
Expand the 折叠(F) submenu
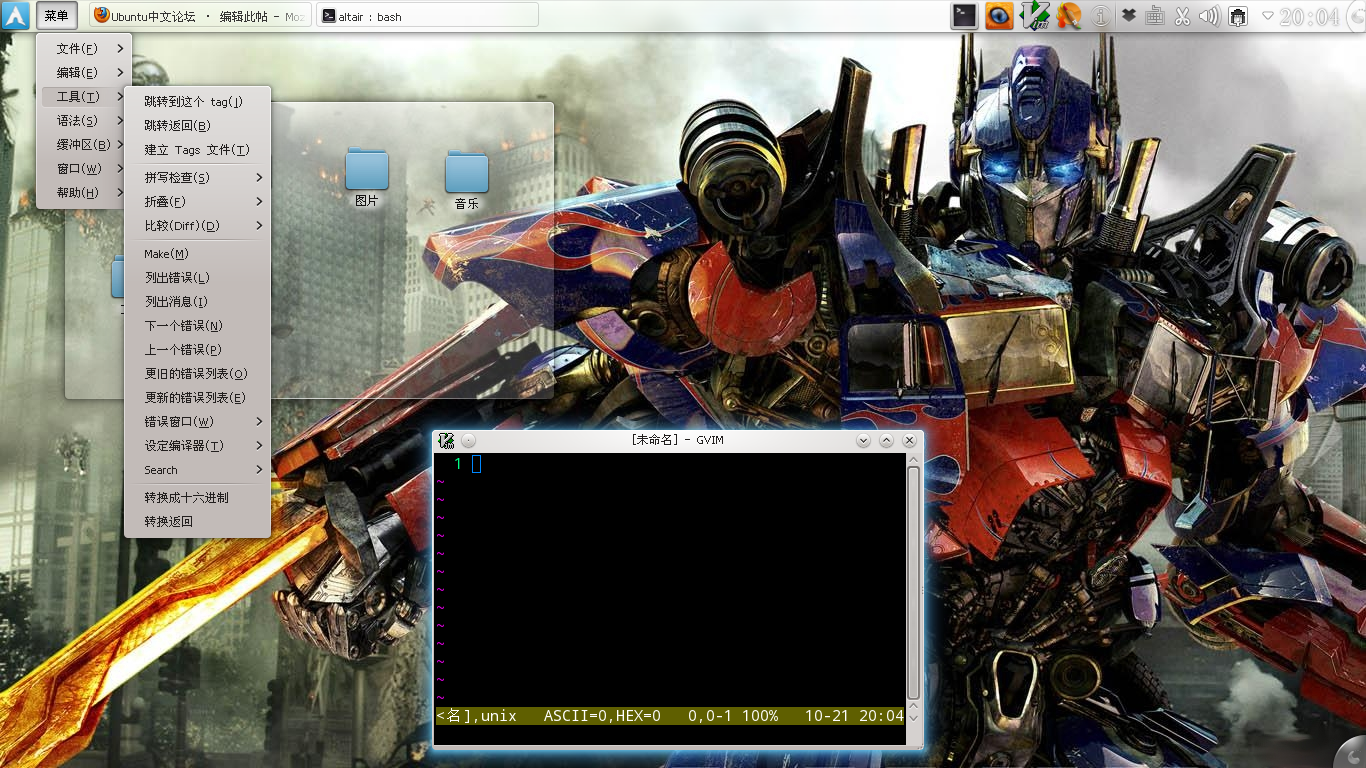(x=197, y=201)
